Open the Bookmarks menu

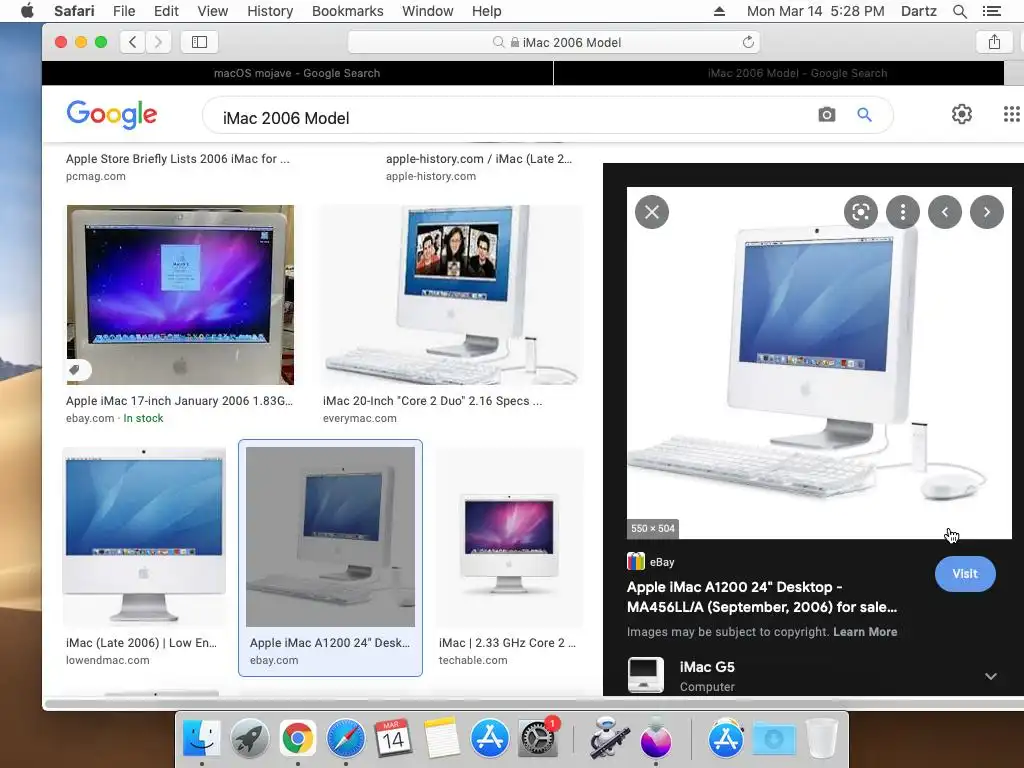click(347, 11)
